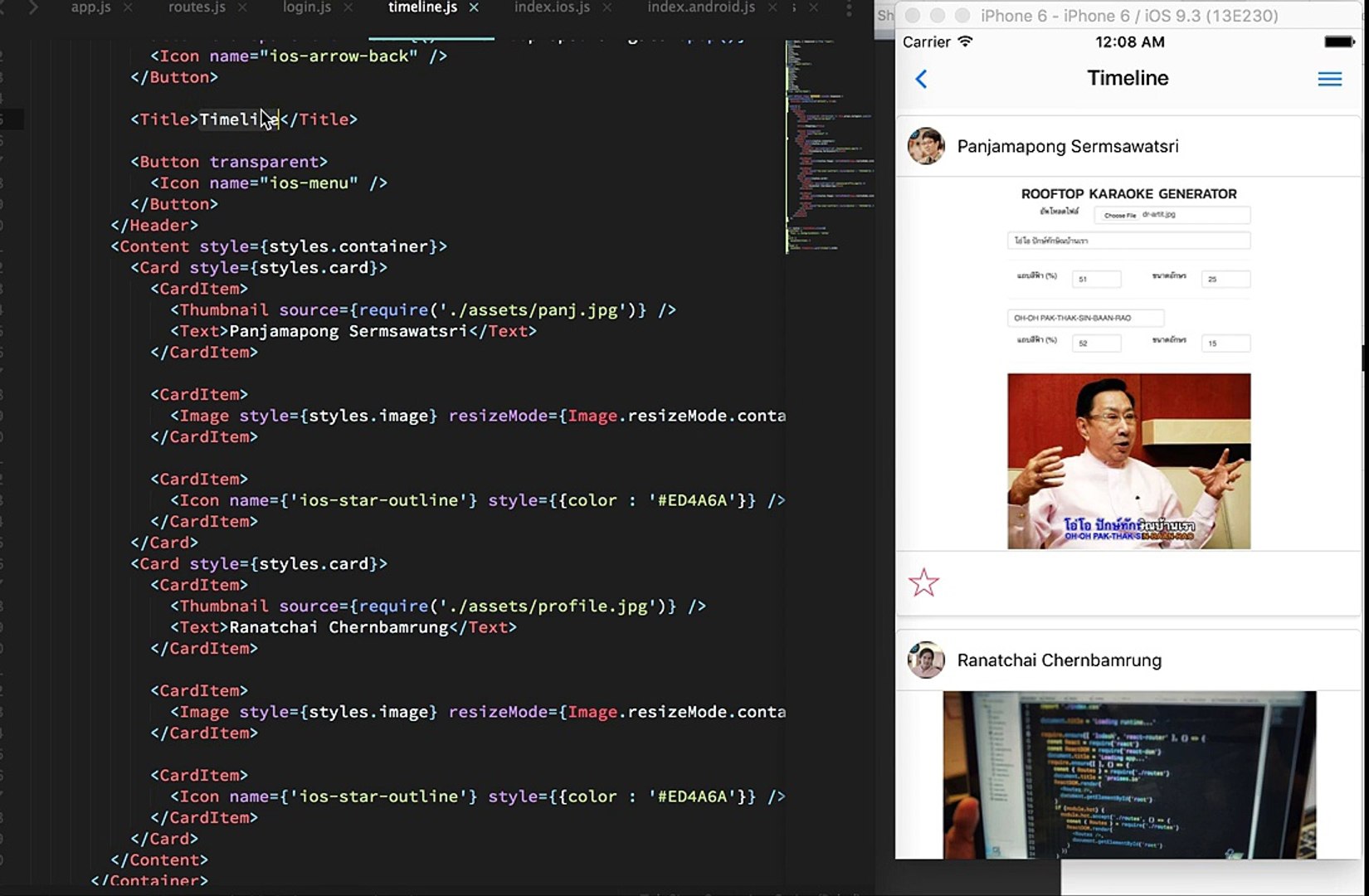Place cursor on the Title Timeline code line
Screen dimensions: 1369x896
click(244, 119)
